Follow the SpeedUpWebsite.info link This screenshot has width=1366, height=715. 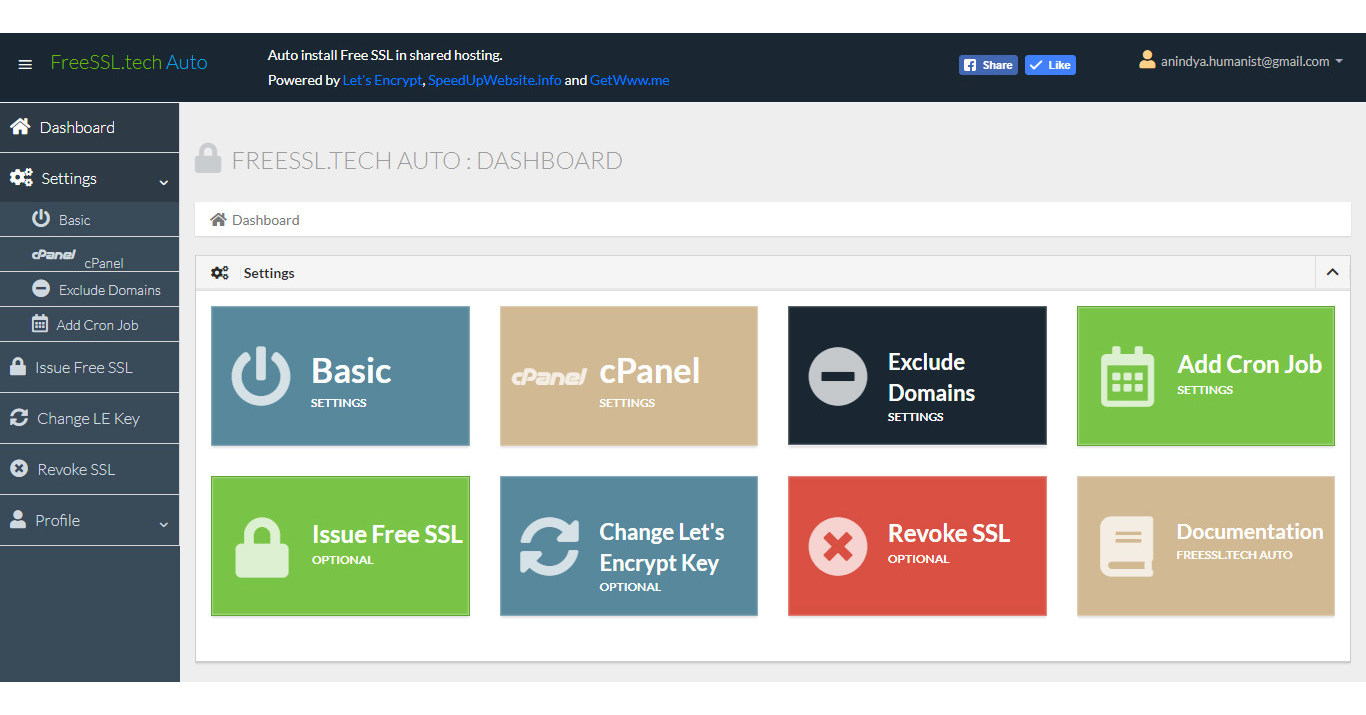[494, 80]
